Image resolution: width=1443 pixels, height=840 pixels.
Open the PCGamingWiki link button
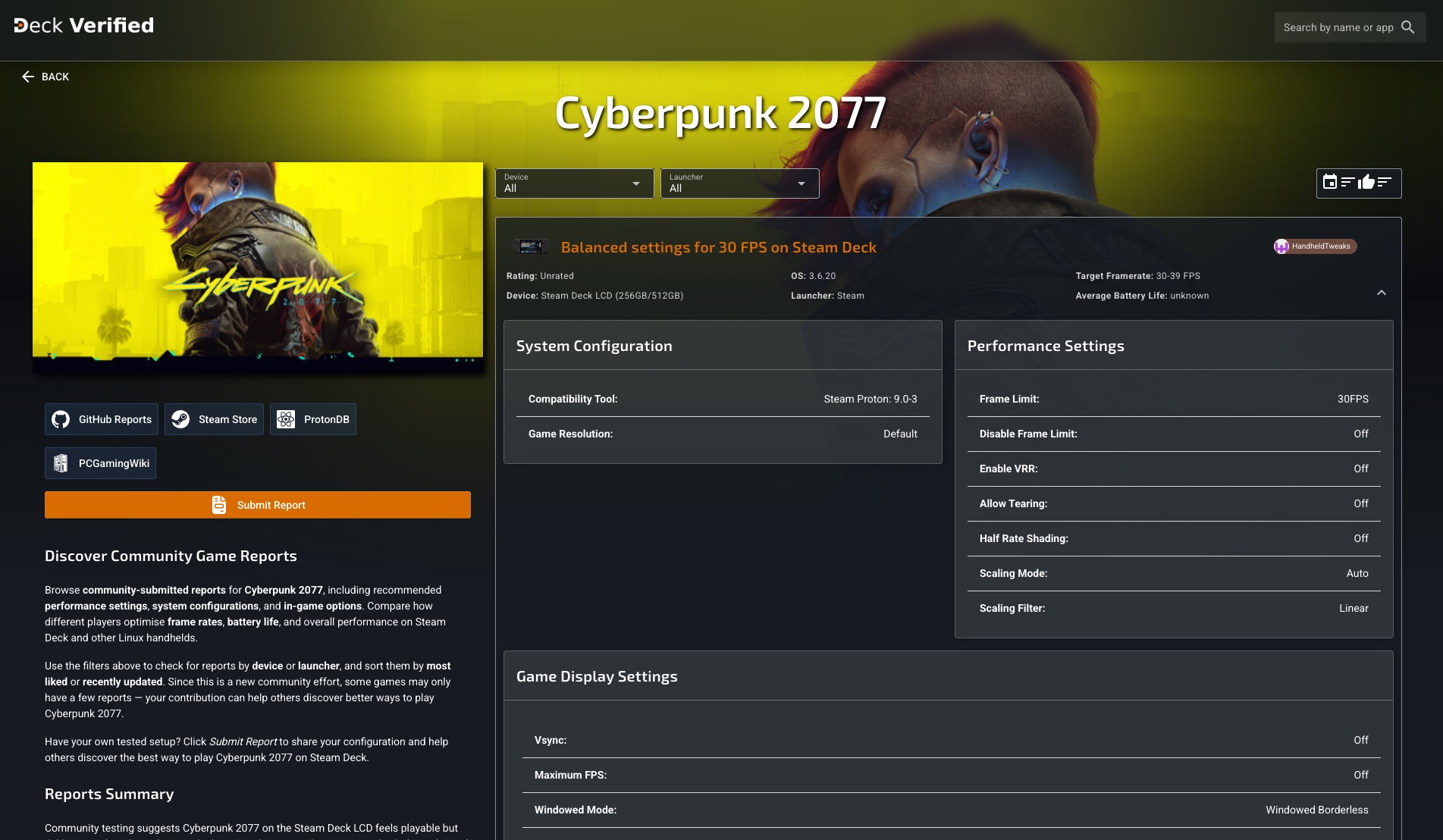100,463
